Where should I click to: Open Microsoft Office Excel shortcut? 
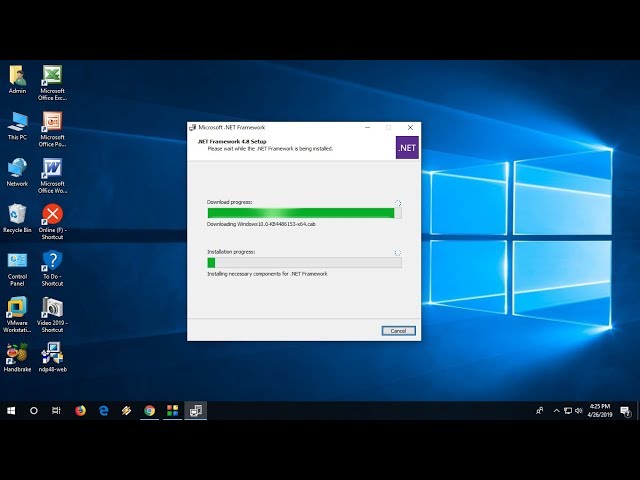[52, 83]
